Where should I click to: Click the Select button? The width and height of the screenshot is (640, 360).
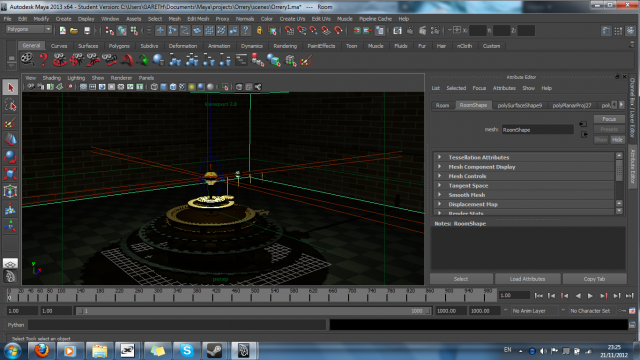[x=461, y=279]
